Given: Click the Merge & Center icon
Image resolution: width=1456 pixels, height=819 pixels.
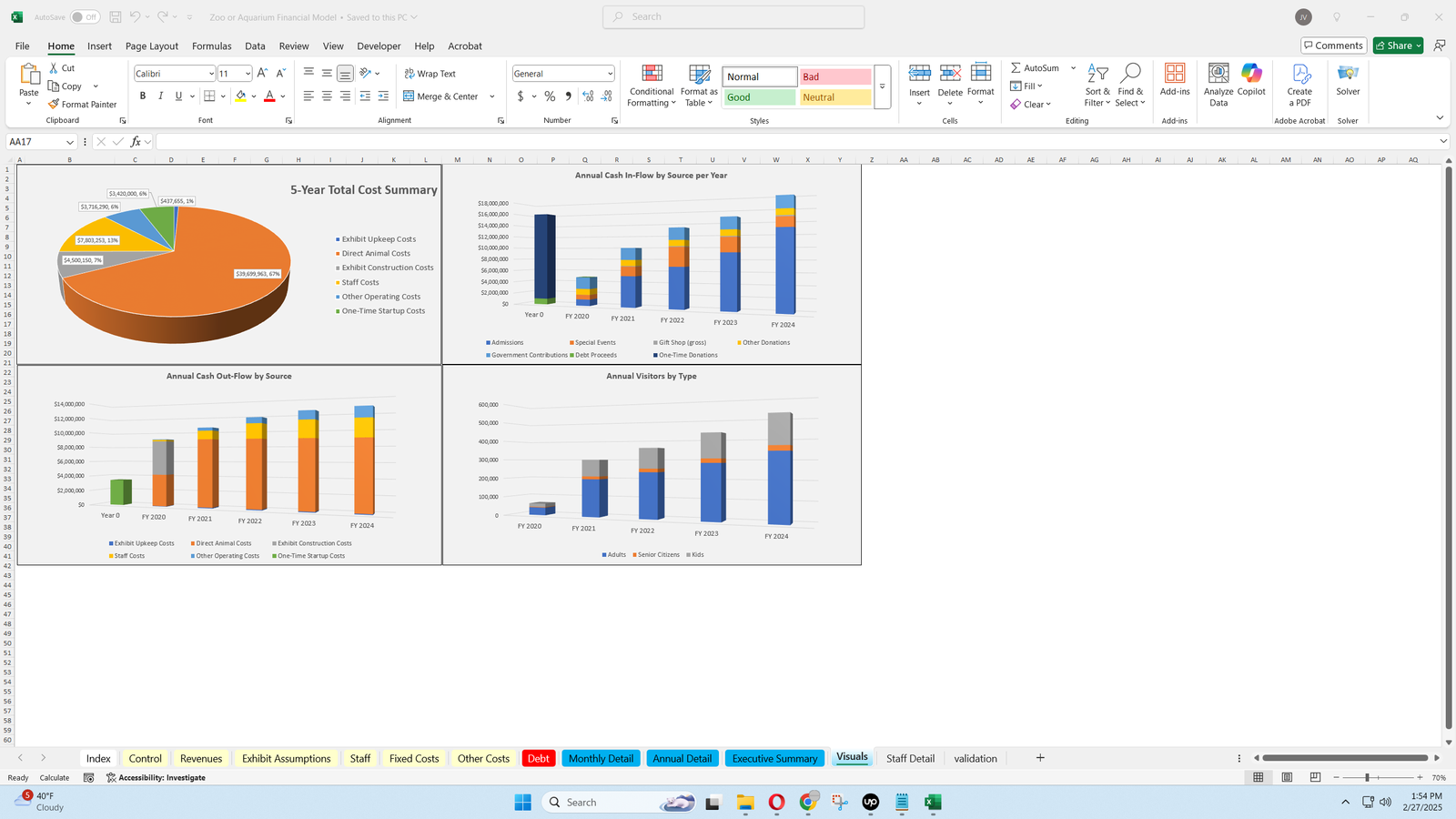Looking at the screenshot, I should point(409,96).
